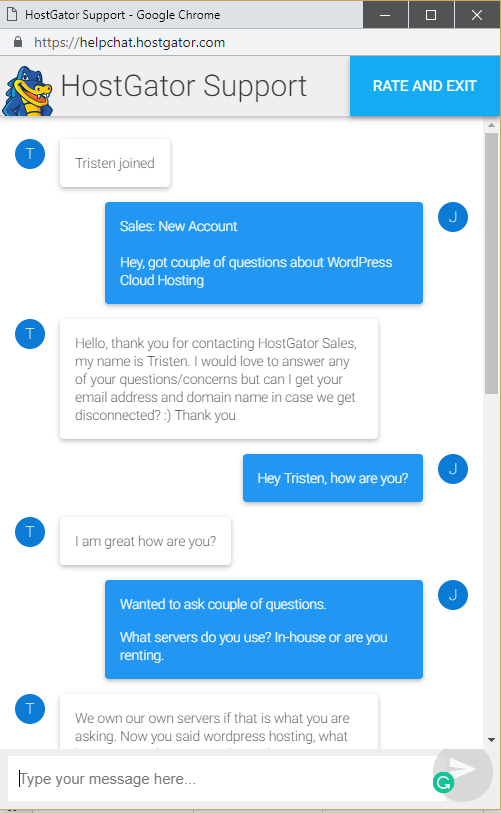This screenshot has height=813, width=501.
Task: Click the send message arrow icon
Action: click(x=462, y=767)
